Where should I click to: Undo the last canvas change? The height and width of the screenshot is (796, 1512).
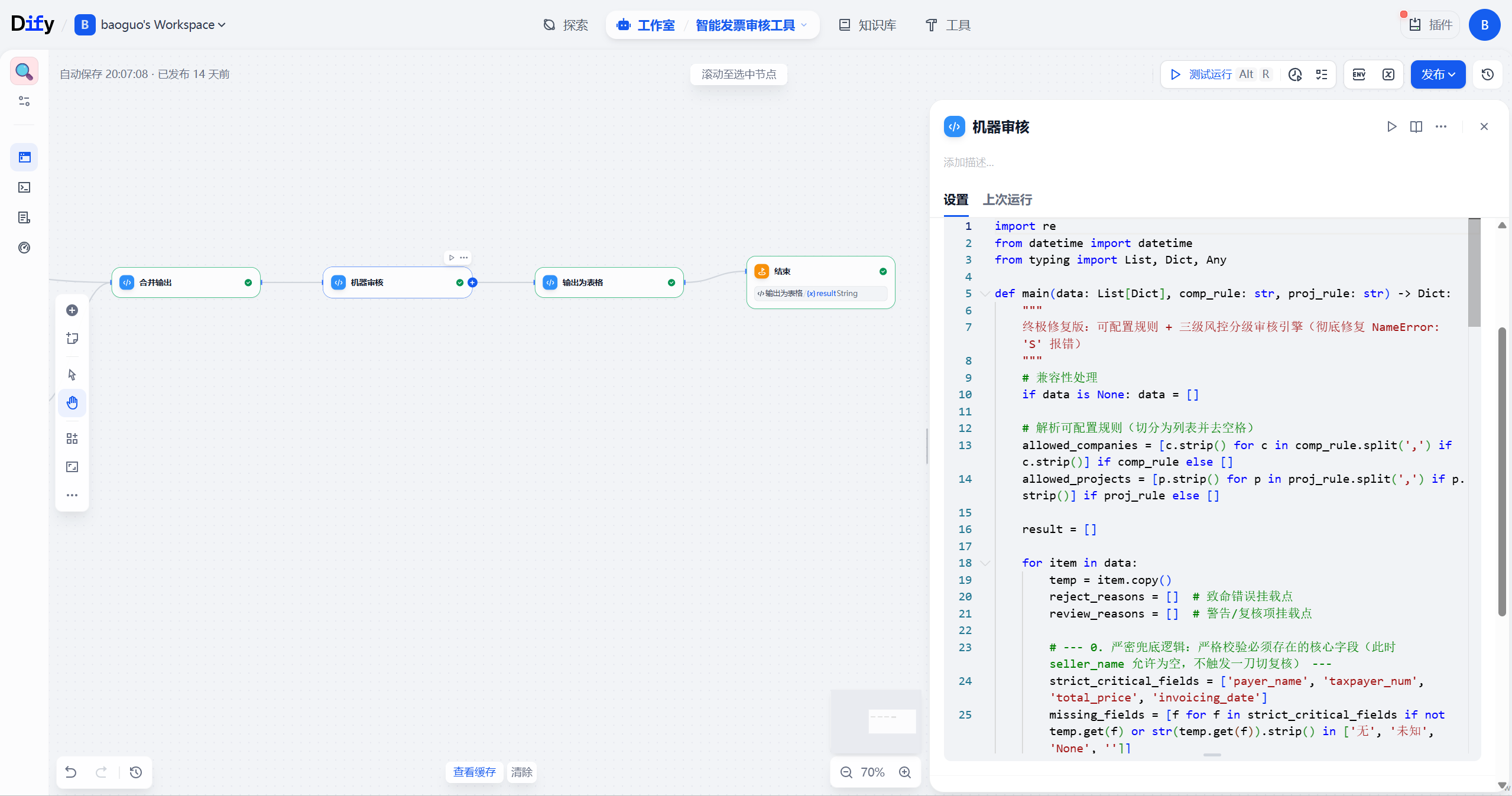tap(71, 772)
